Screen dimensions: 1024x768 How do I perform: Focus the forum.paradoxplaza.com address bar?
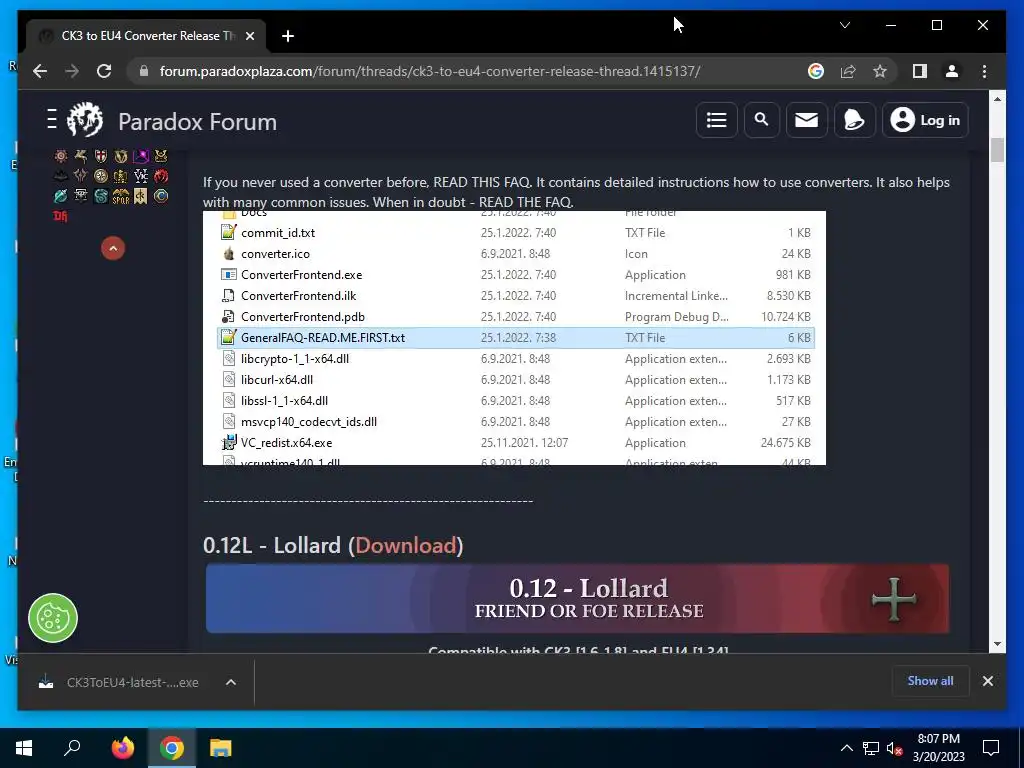(x=430, y=71)
